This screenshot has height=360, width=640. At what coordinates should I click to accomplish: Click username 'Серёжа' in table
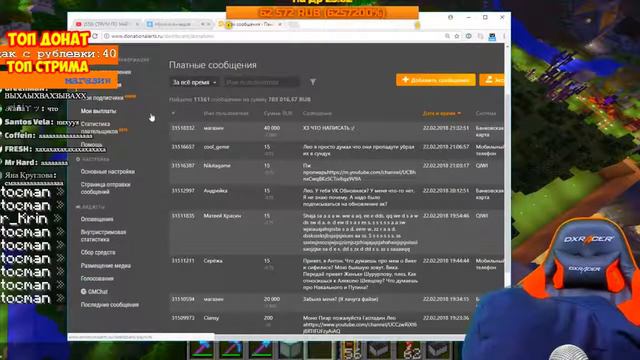(x=213, y=260)
